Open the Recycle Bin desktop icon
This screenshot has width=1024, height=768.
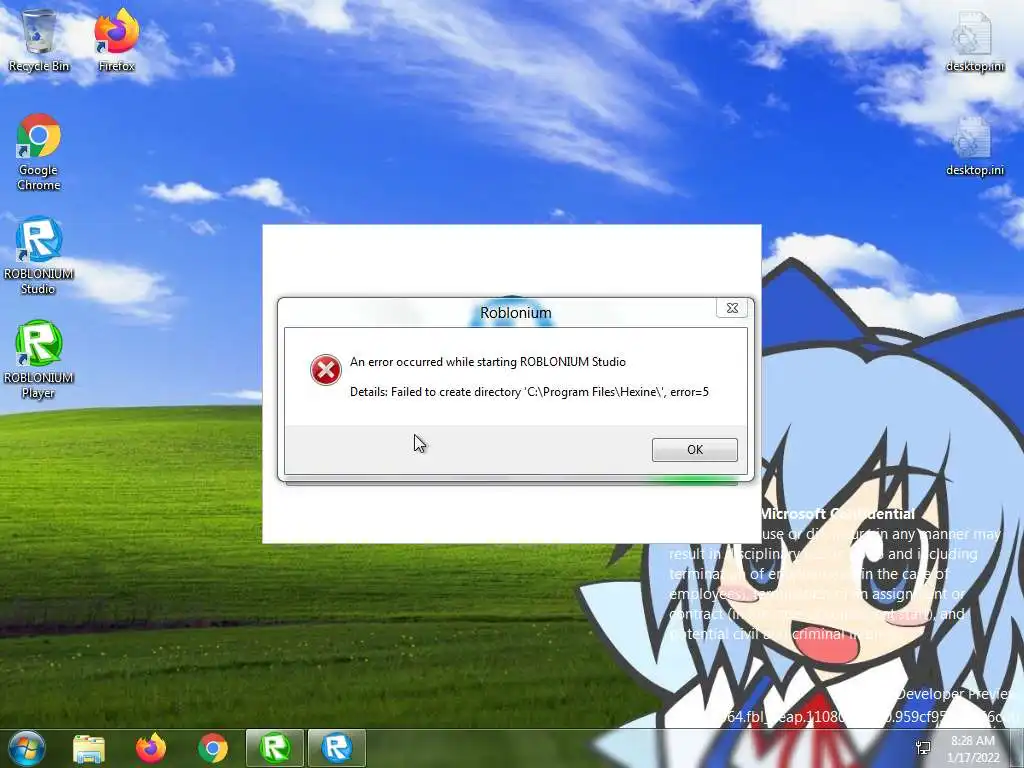(39, 40)
